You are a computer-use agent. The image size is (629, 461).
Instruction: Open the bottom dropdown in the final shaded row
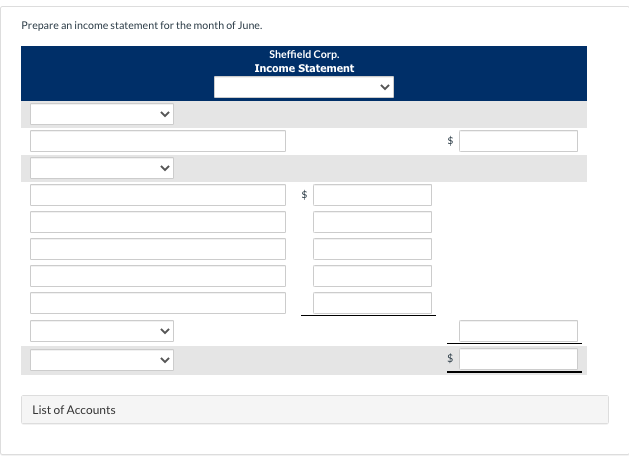pos(102,360)
